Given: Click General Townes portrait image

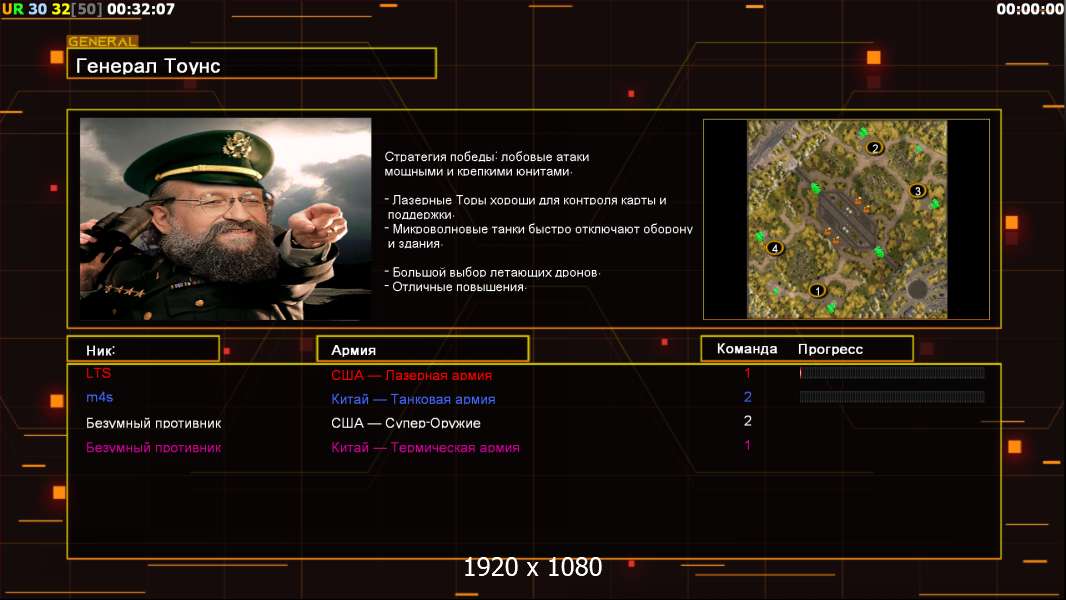Looking at the screenshot, I should coord(225,219).
